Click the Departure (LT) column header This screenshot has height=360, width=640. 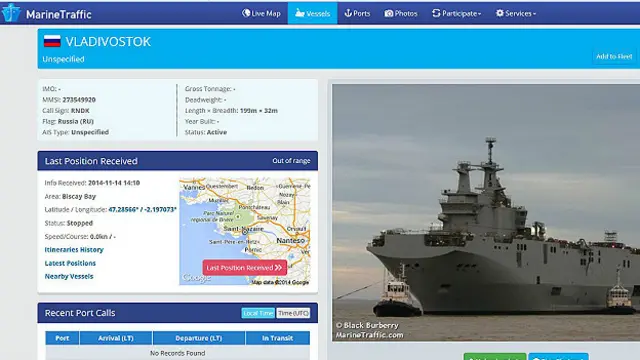(x=199, y=338)
